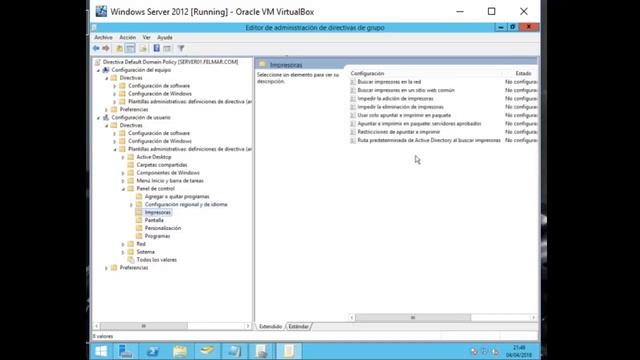Select 'Buscar impresoras en un sitio web común'
This screenshot has width=640, height=360.
click(x=406, y=90)
